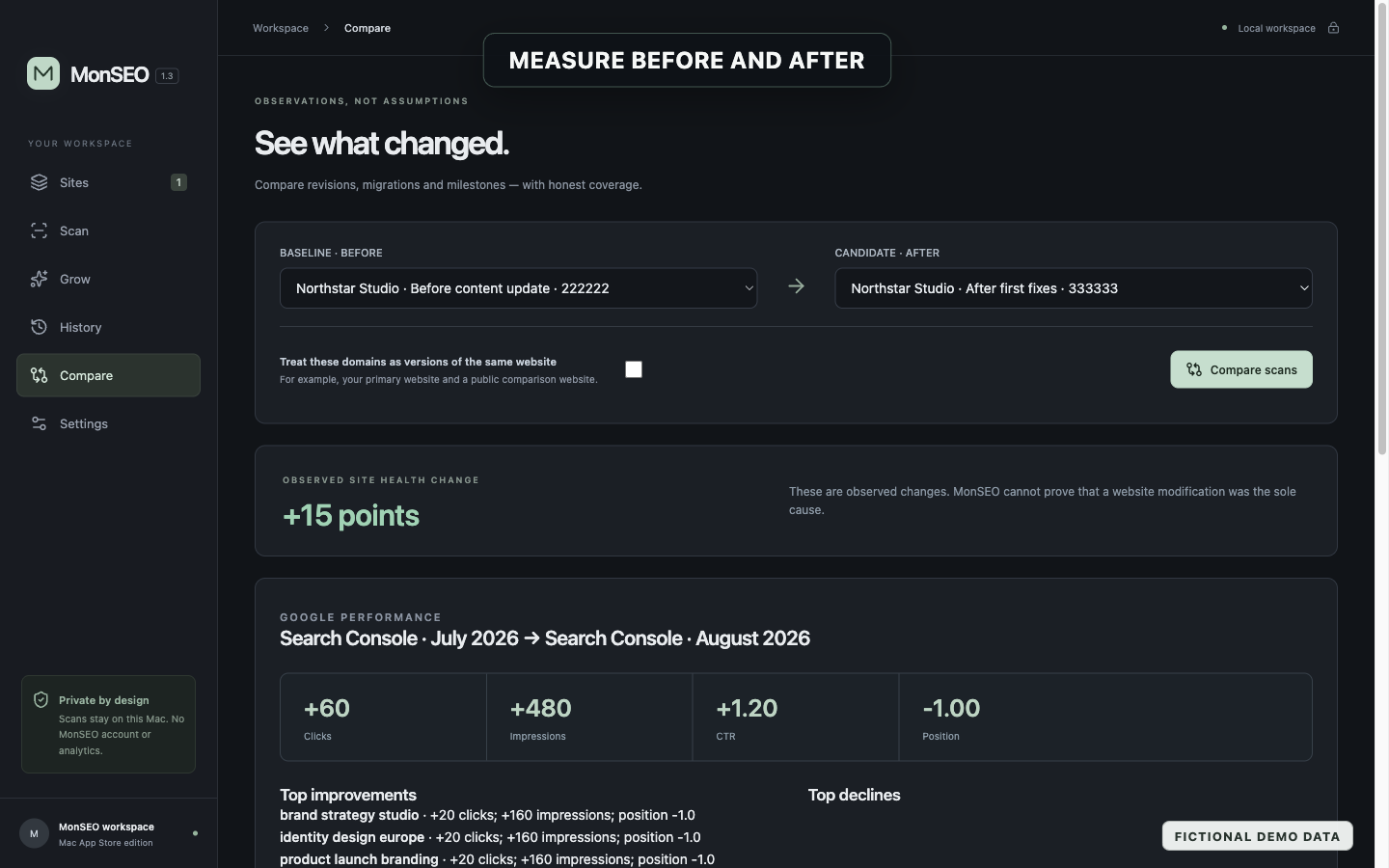
Task: Switch to the Grow section
Action: pos(108,279)
